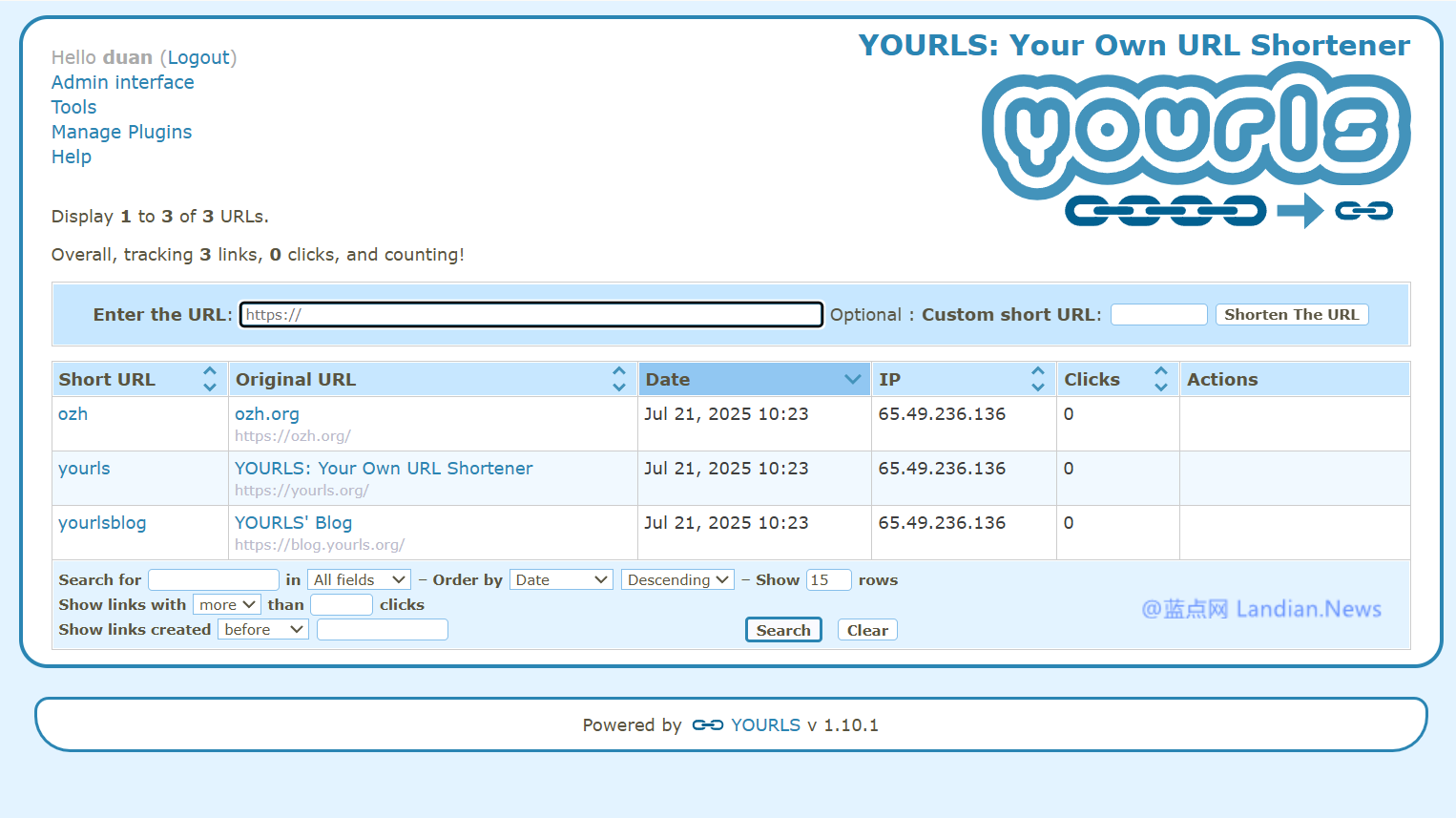
Task: Open the Tools menu link
Action: point(73,108)
